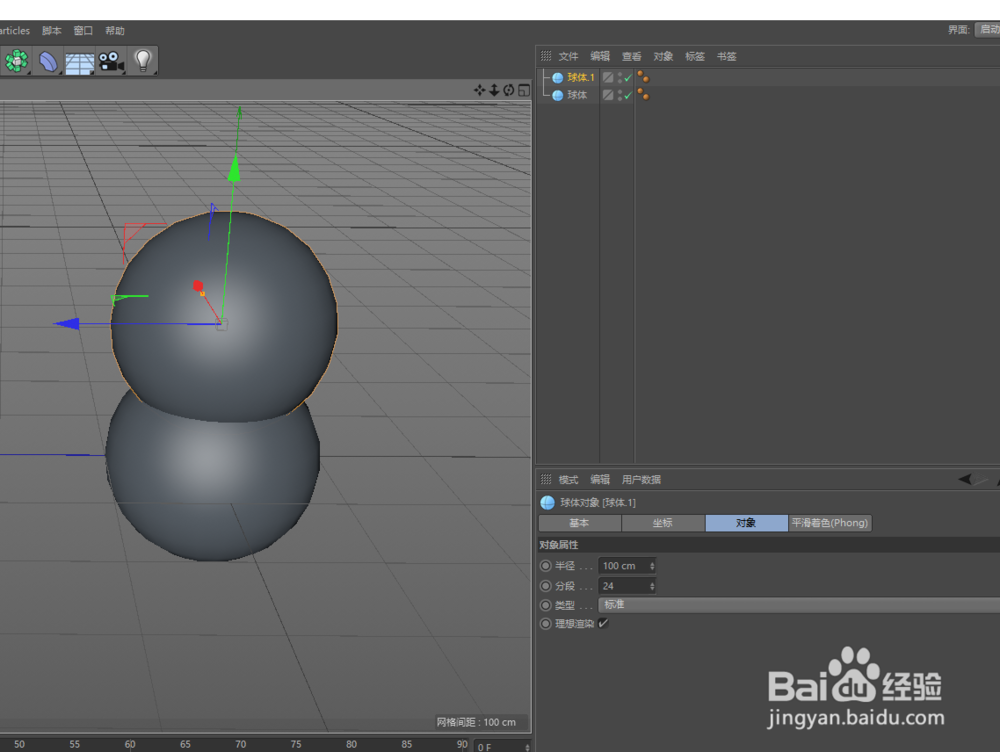Open the 脚本 menu

pyautogui.click(x=52, y=31)
